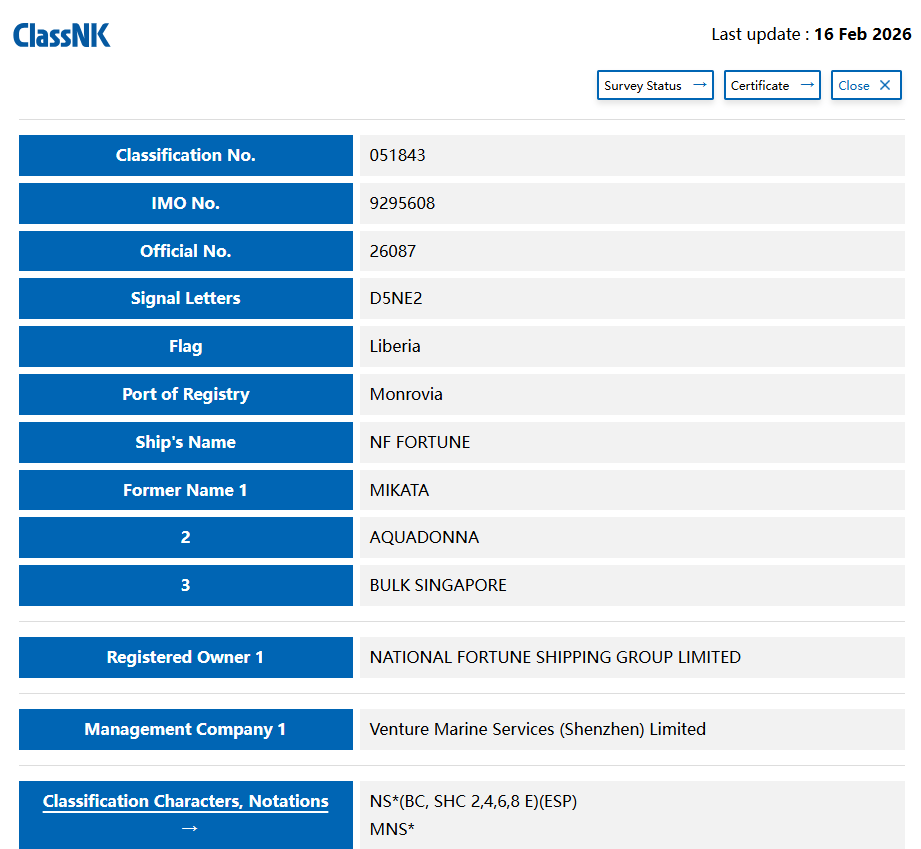The height and width of the screenshot is (849, 921).
Task: Click the signal letters value D5NE2
Action: [396, 298]
